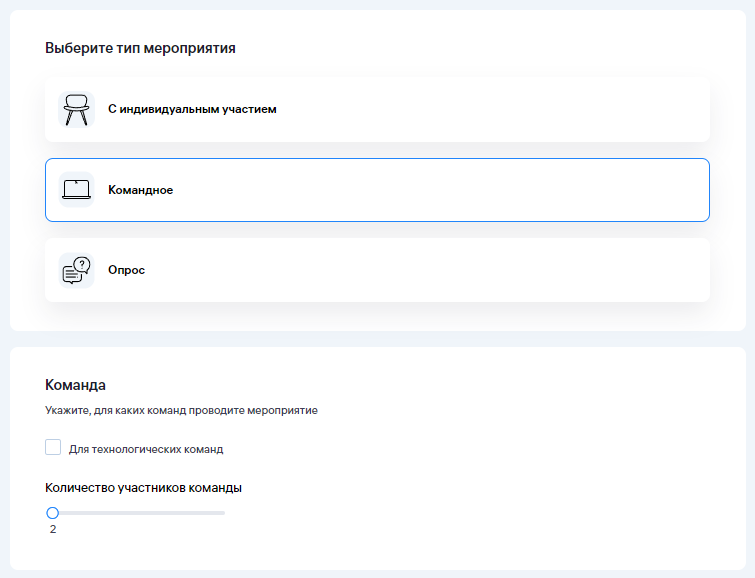Click the 'Для технологических команд' label text
Image resolution: width=755 pixels, height=578 pixels.
(x=146, y=449)
